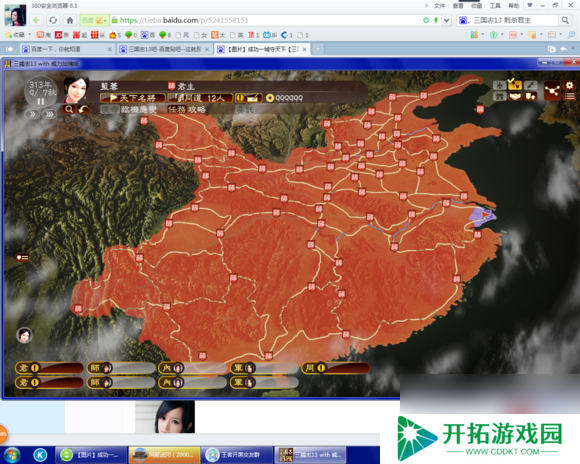Click the colorful extensions grid icon
This screenshot has width=580, height=464.
[x=474, y=35]
